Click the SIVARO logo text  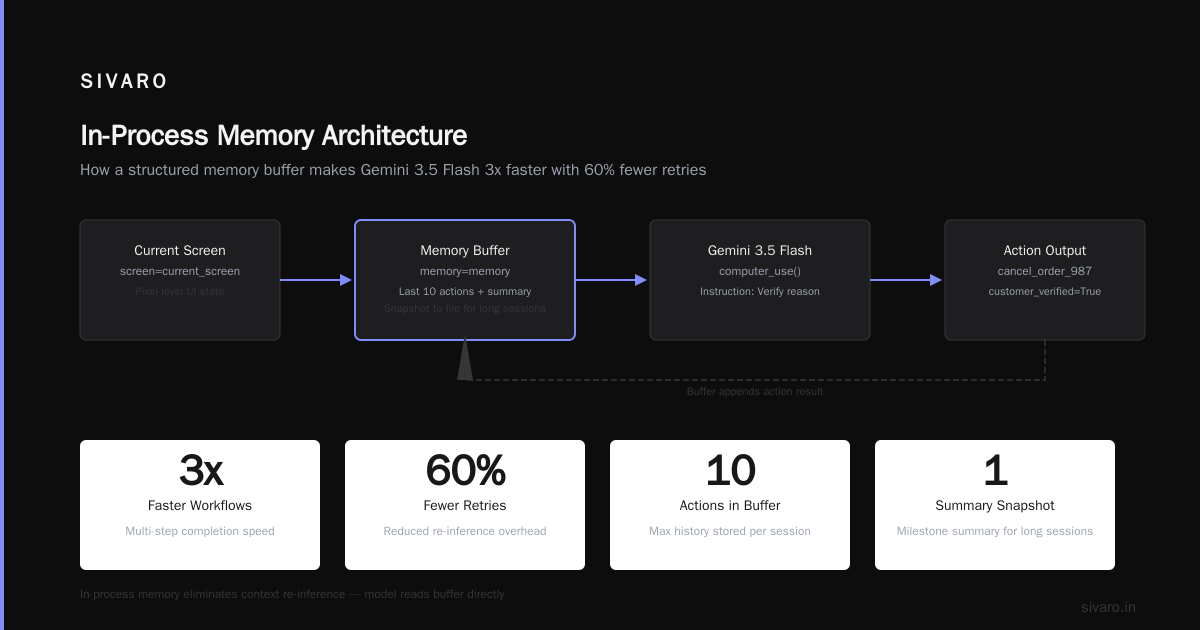[124, 82]
